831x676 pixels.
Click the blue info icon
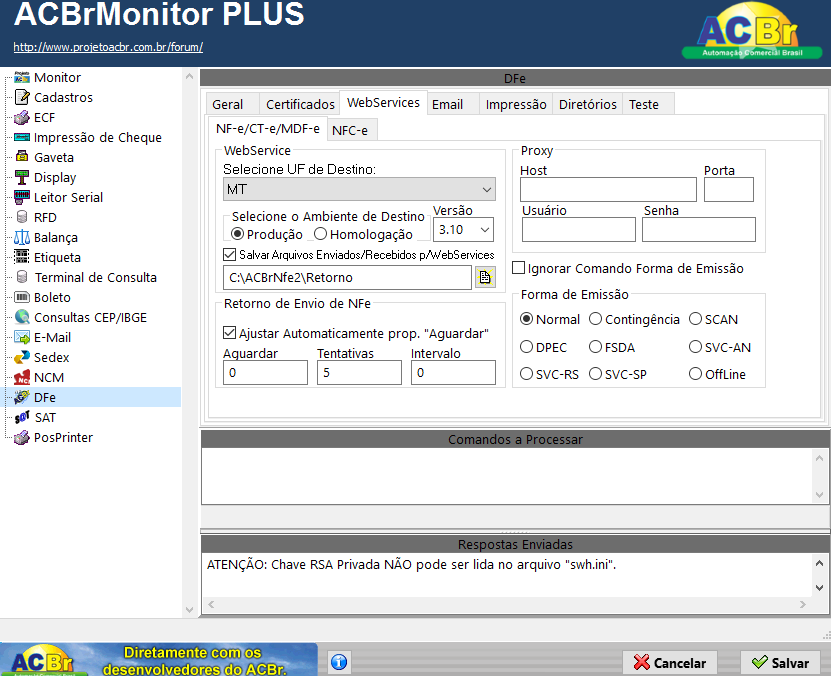339,662
